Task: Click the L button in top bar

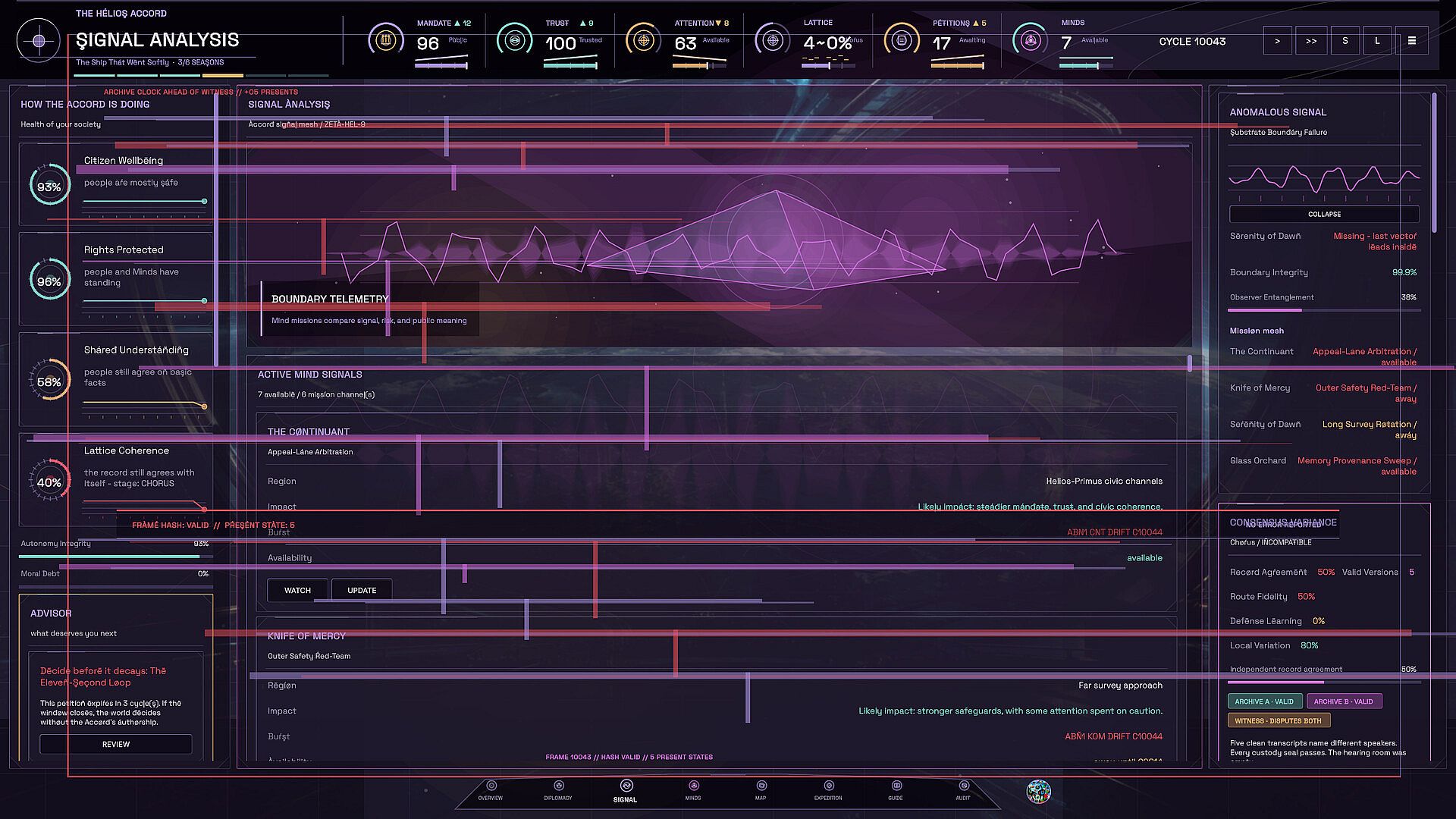Action: 1378,41
